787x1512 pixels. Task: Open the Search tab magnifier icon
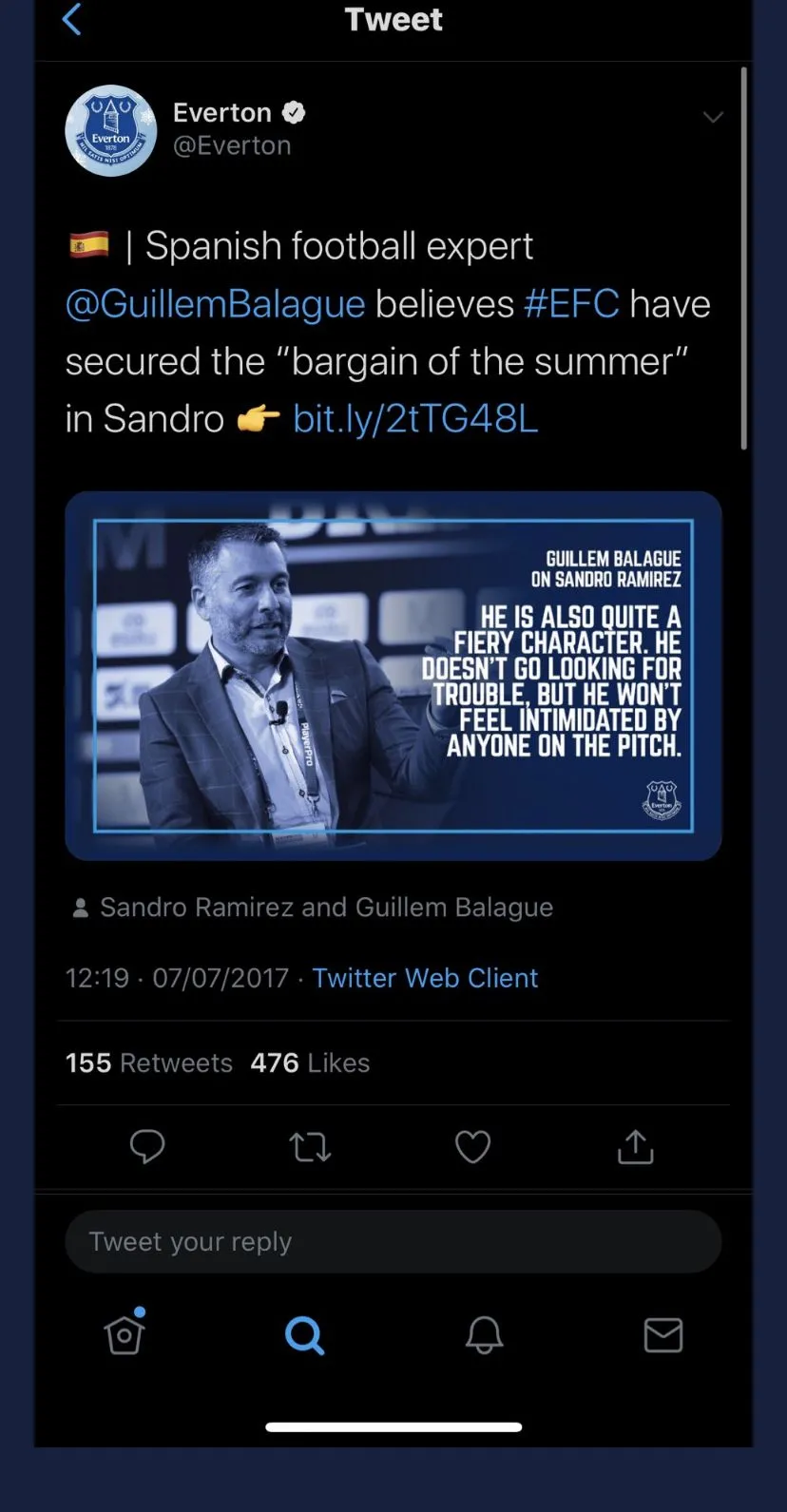pos(304,1335)
